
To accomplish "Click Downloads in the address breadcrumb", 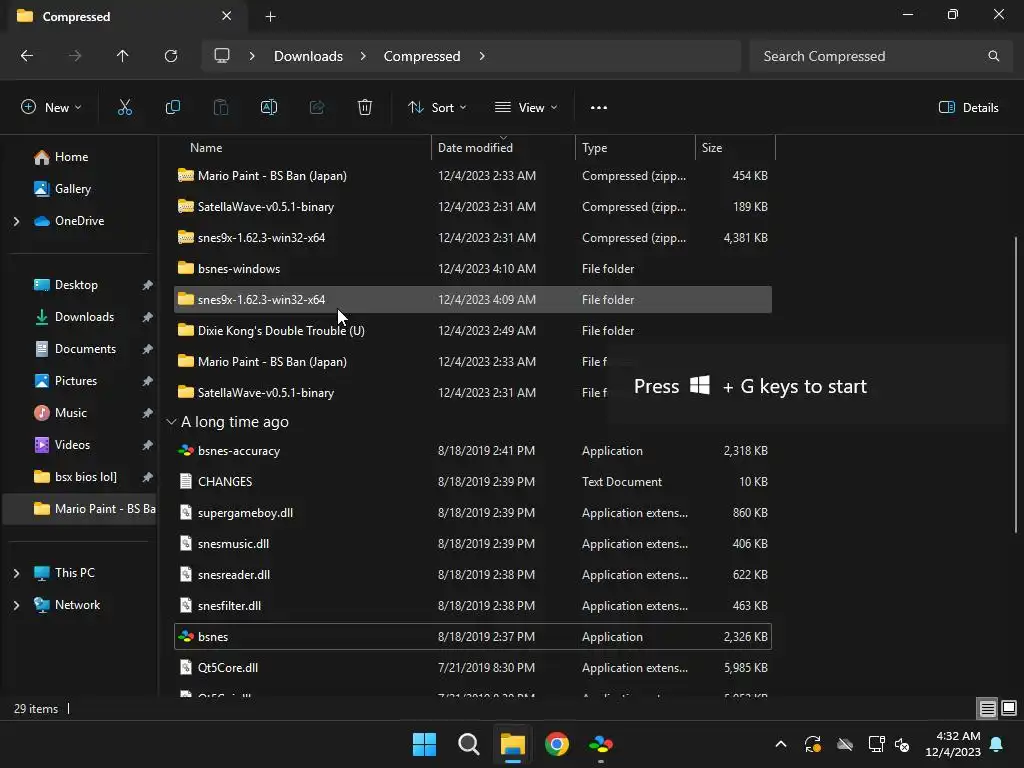I will (308, 56).
